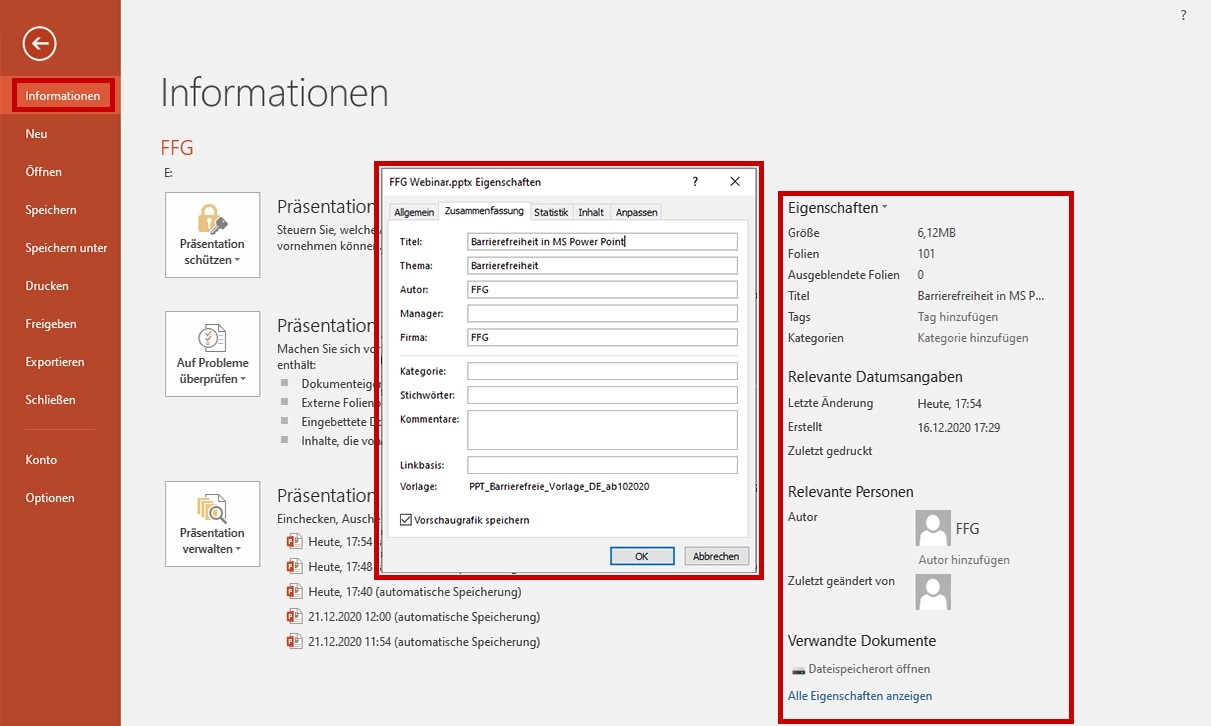Expand the Eigenschaften dropdown arrow

tap(885, 208)
